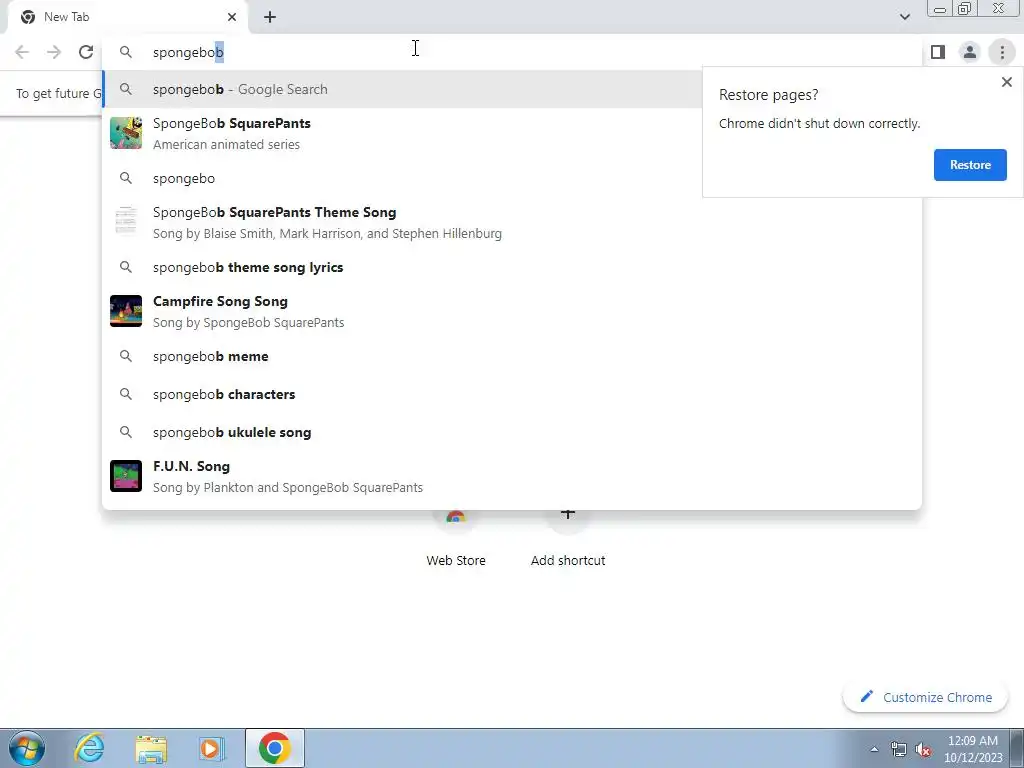
Task: Select 'spongebob theme song lyrics' suggestion
Action: 512,267
